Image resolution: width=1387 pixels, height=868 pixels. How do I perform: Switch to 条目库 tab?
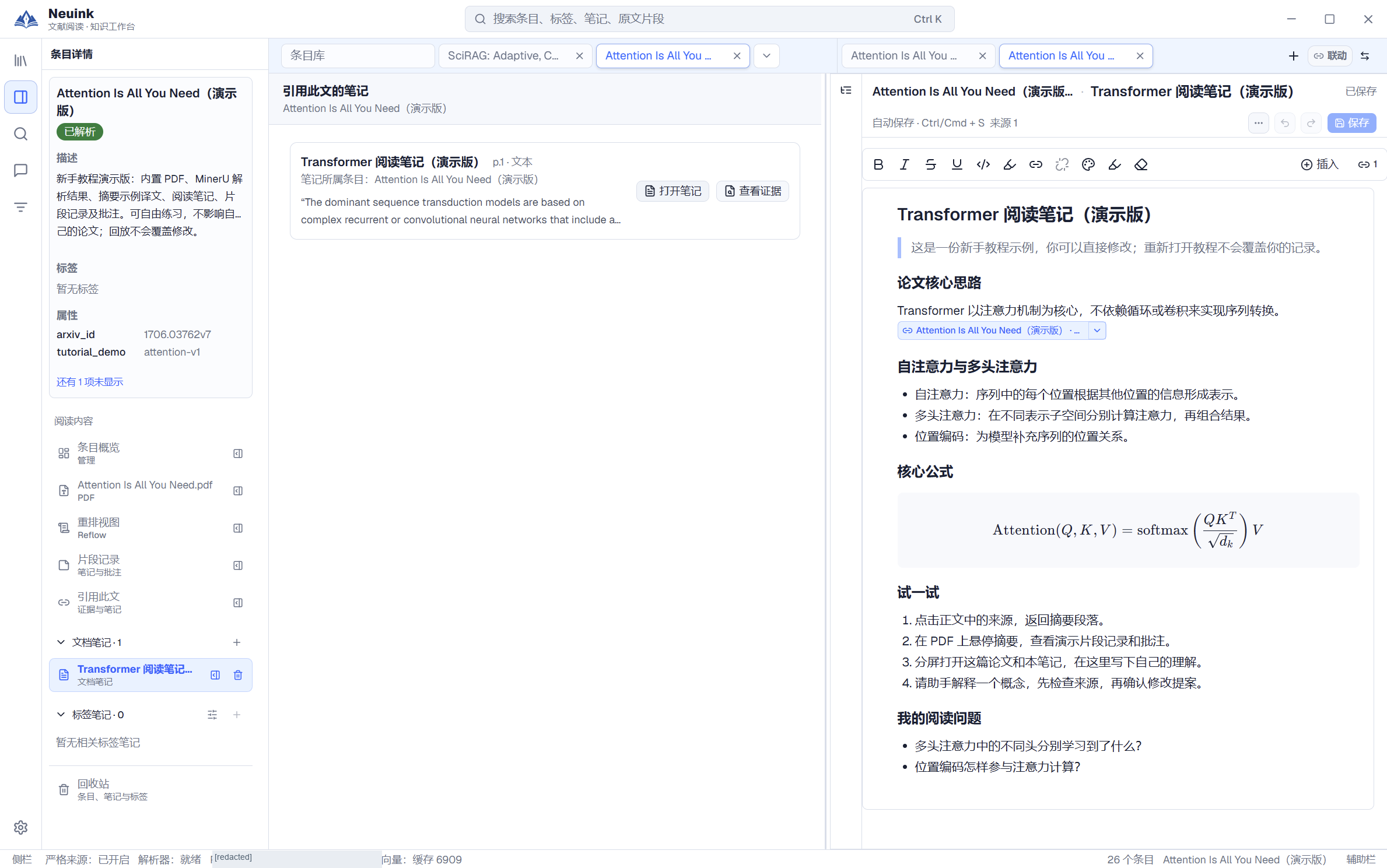pyautogui.click(x=358, y=56)
